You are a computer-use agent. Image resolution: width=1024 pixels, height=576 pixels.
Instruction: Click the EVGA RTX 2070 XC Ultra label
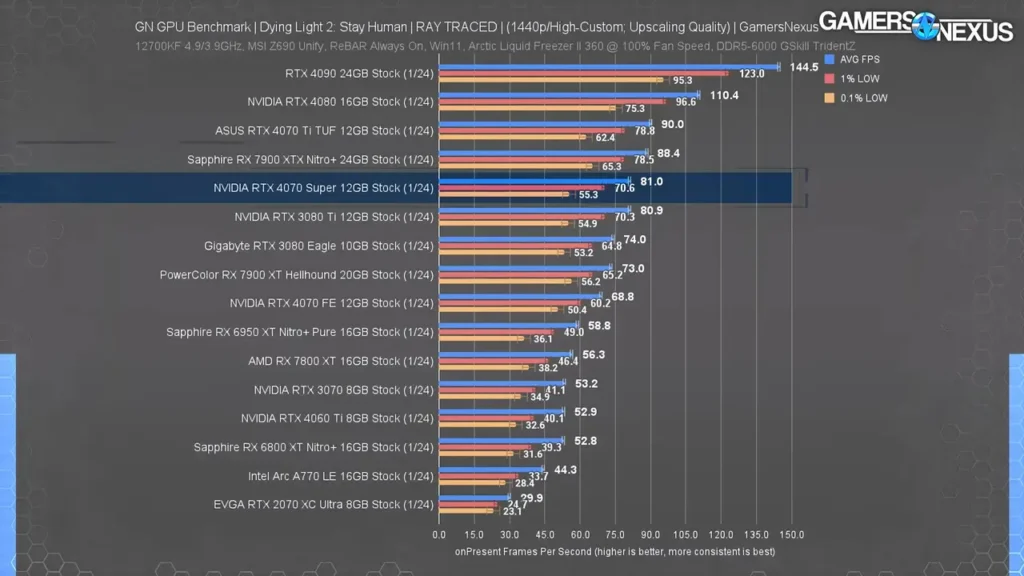[323, 504]
